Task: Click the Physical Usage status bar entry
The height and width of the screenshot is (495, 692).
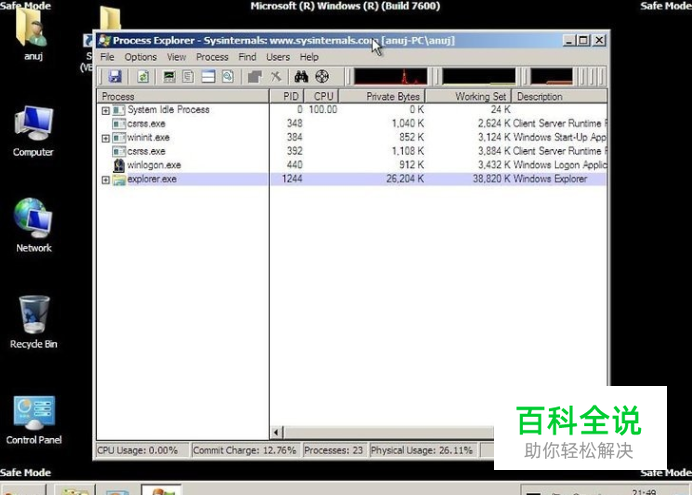Action: pos(422,450)
